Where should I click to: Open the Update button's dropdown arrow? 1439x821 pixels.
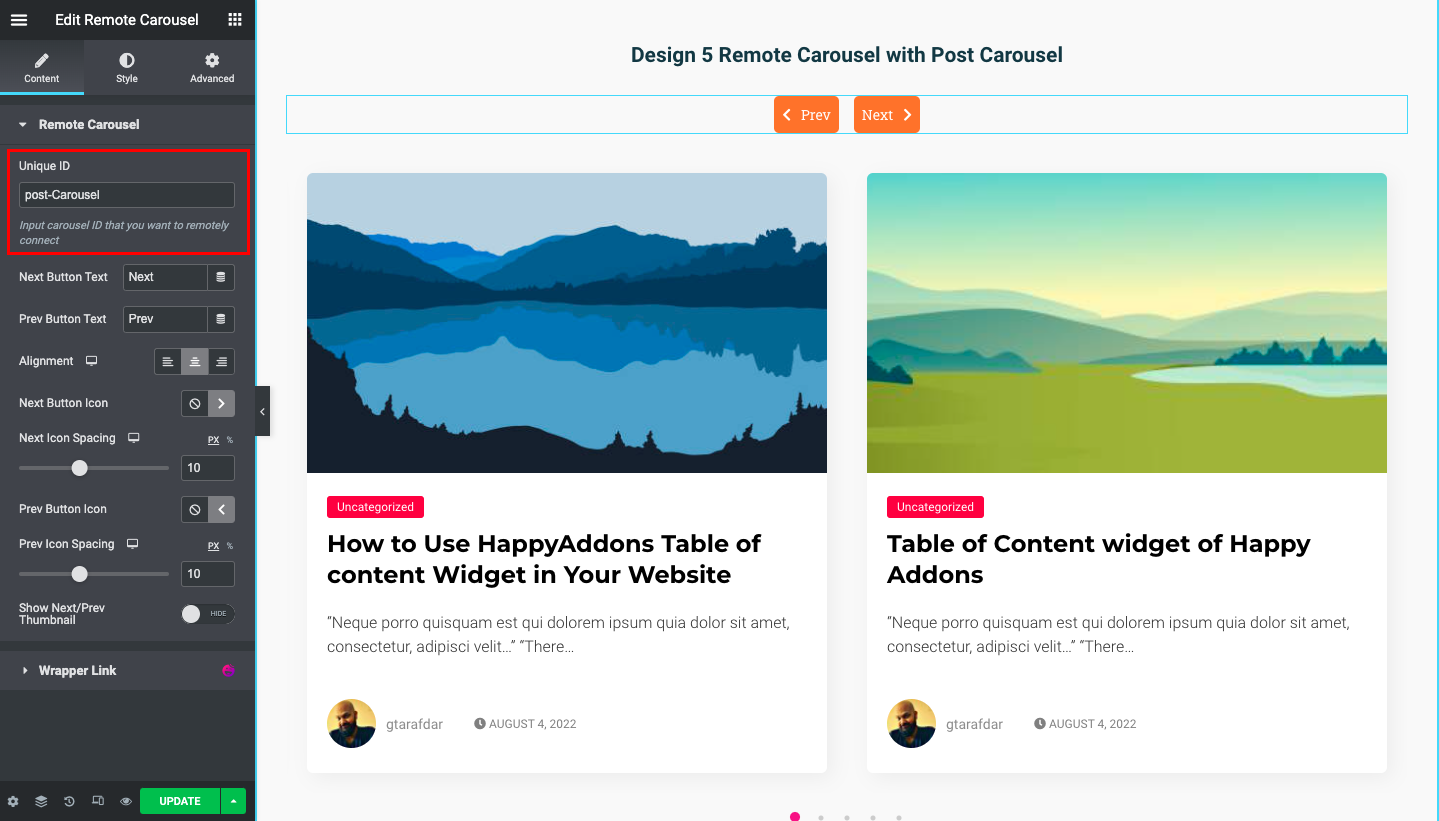232,800
